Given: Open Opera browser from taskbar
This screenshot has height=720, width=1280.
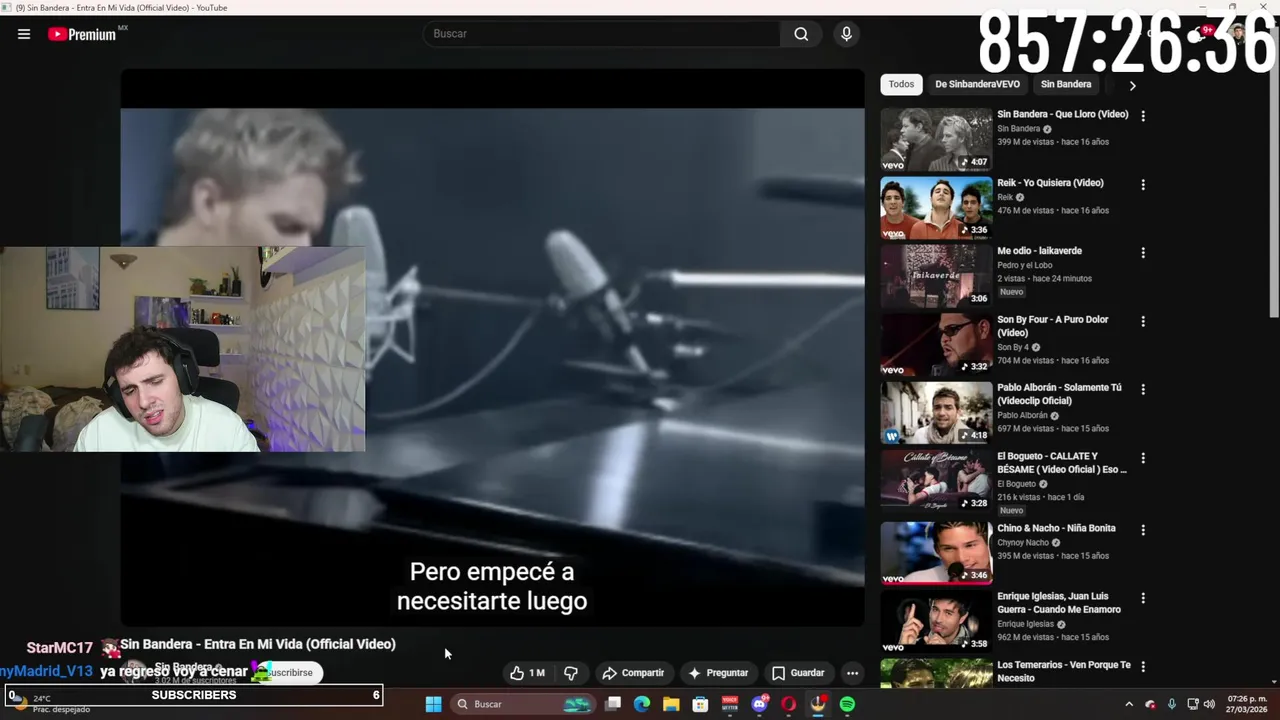Looking at the screenshot, I should (x=789, y=704).
